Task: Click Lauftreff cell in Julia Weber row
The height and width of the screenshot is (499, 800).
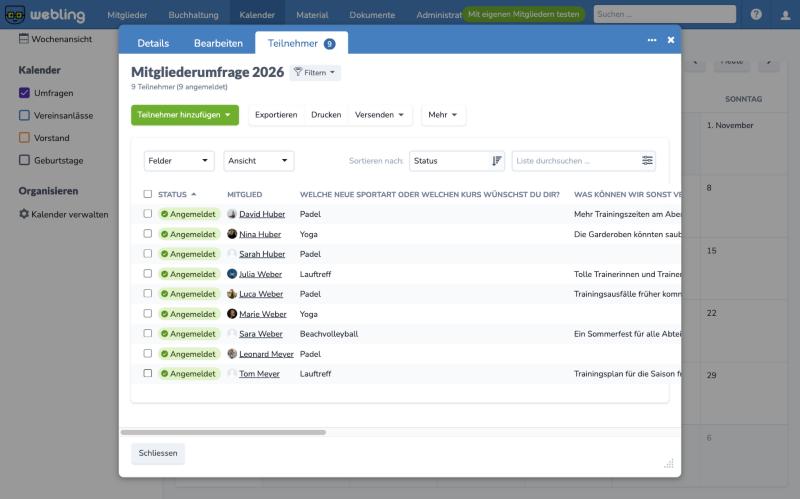Action: point(315,274)
